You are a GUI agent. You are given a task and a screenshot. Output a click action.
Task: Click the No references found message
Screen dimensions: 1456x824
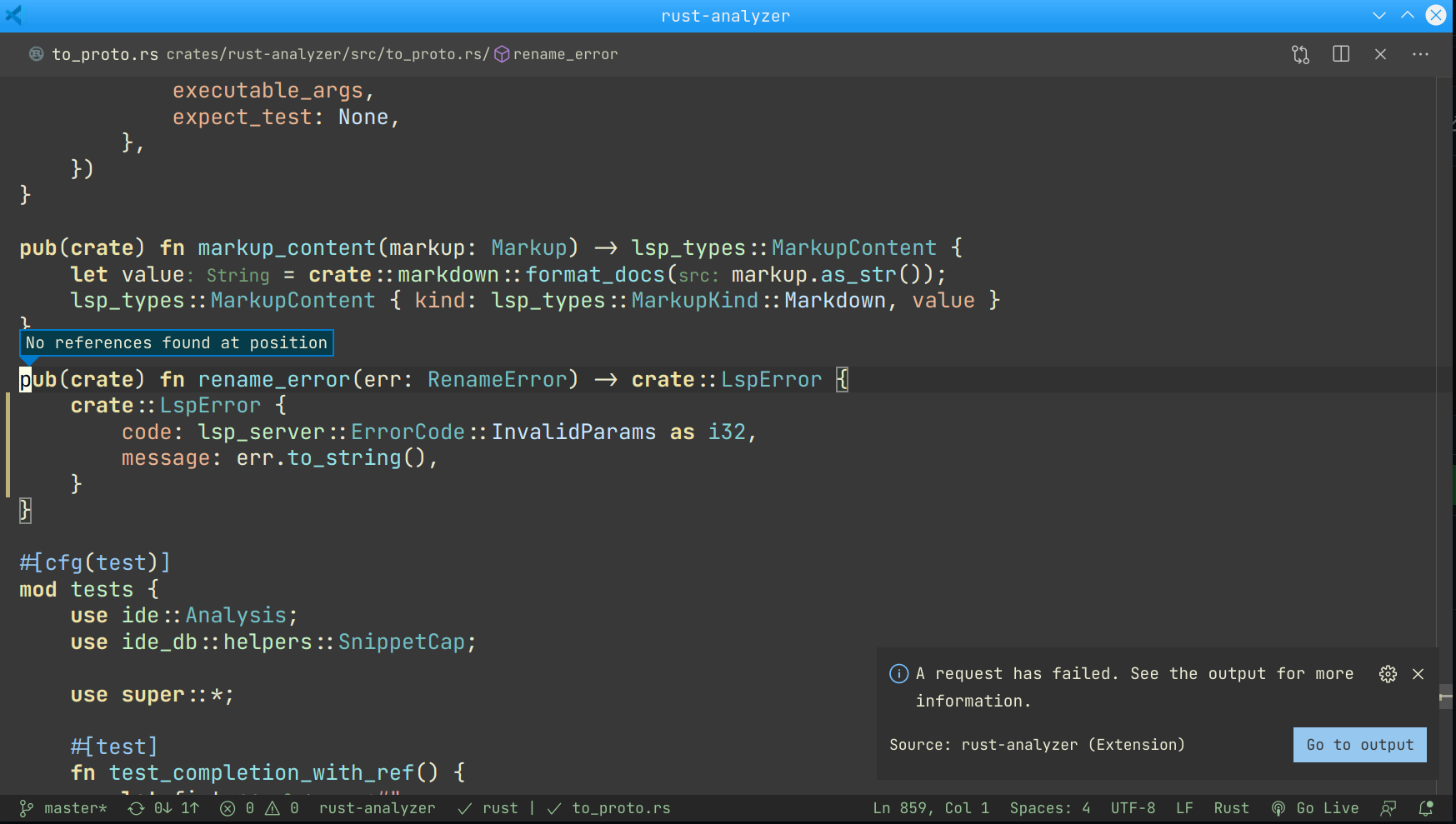pyautogui.click(x=177, y=343)
